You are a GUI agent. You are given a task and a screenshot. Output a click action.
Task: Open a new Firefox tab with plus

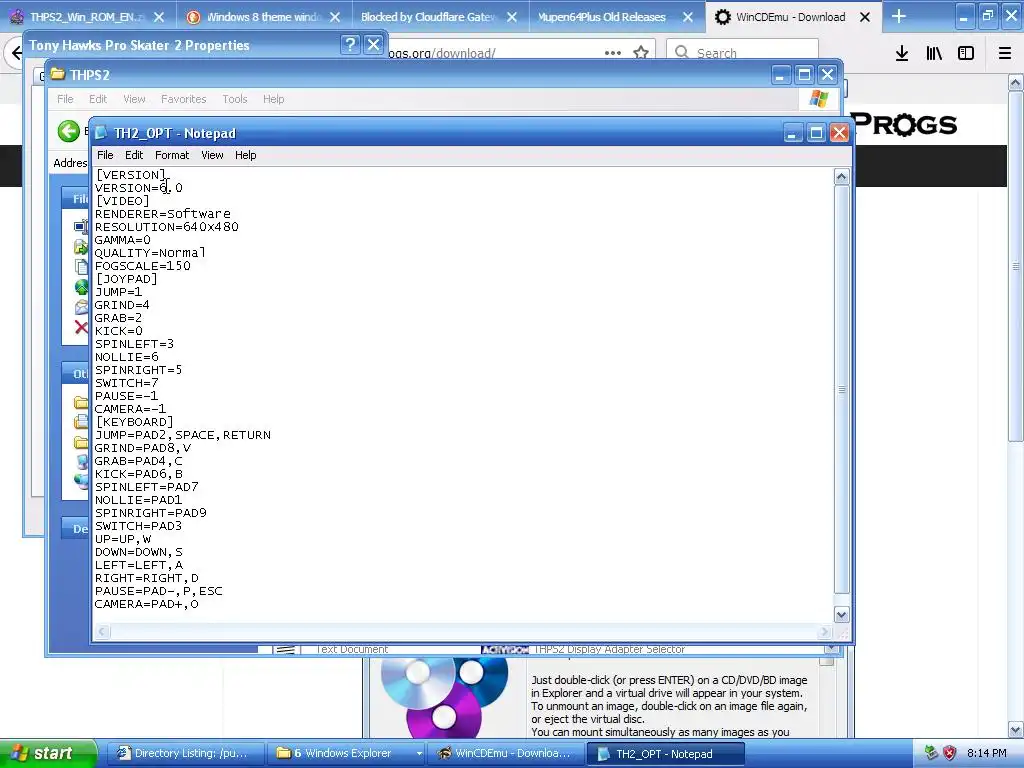(x=899, y=16)
